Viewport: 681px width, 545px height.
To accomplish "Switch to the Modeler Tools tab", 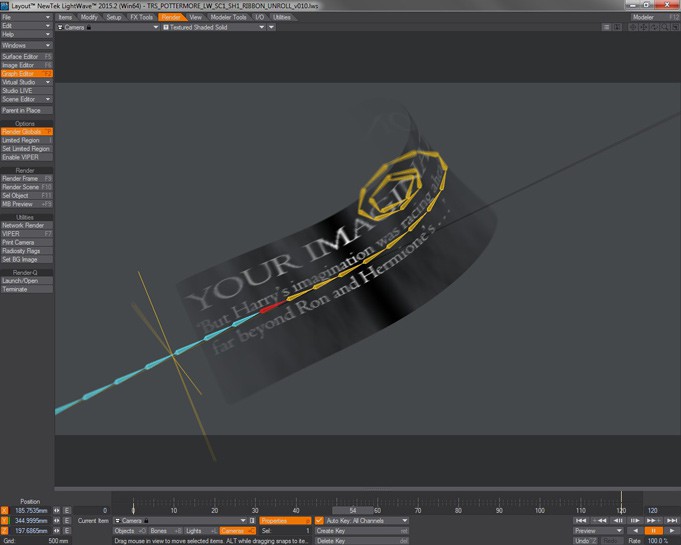I will point(228,17).
